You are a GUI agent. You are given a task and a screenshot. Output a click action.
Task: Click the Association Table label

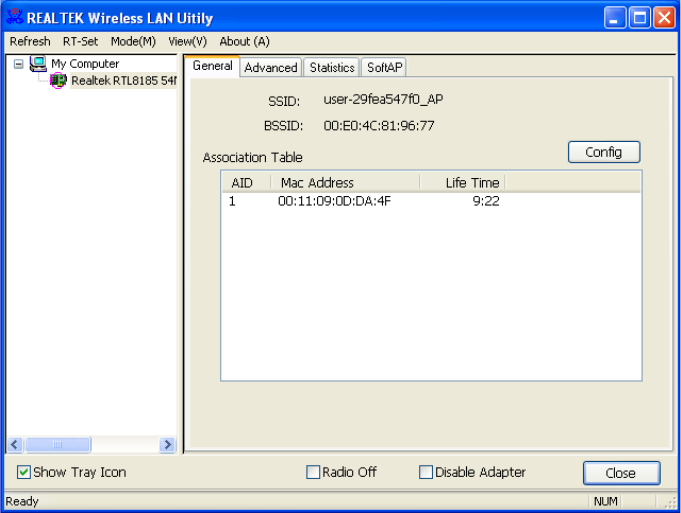252,157
